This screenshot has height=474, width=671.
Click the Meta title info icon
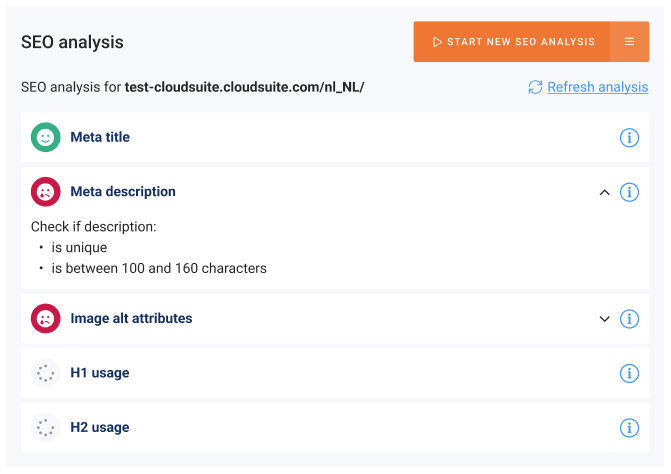pos(629,138)
